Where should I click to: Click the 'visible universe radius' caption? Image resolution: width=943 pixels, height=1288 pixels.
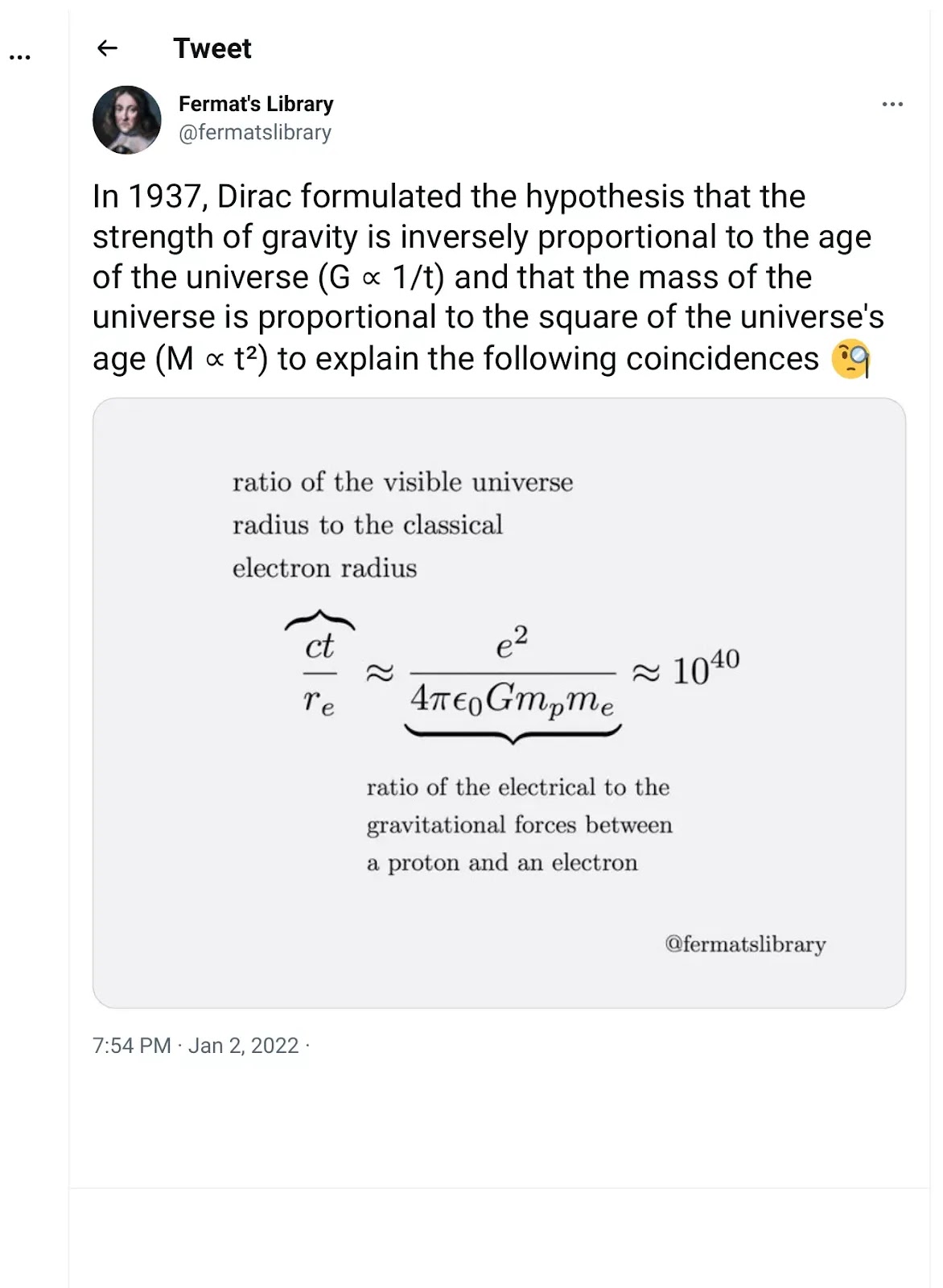[402, 525]
